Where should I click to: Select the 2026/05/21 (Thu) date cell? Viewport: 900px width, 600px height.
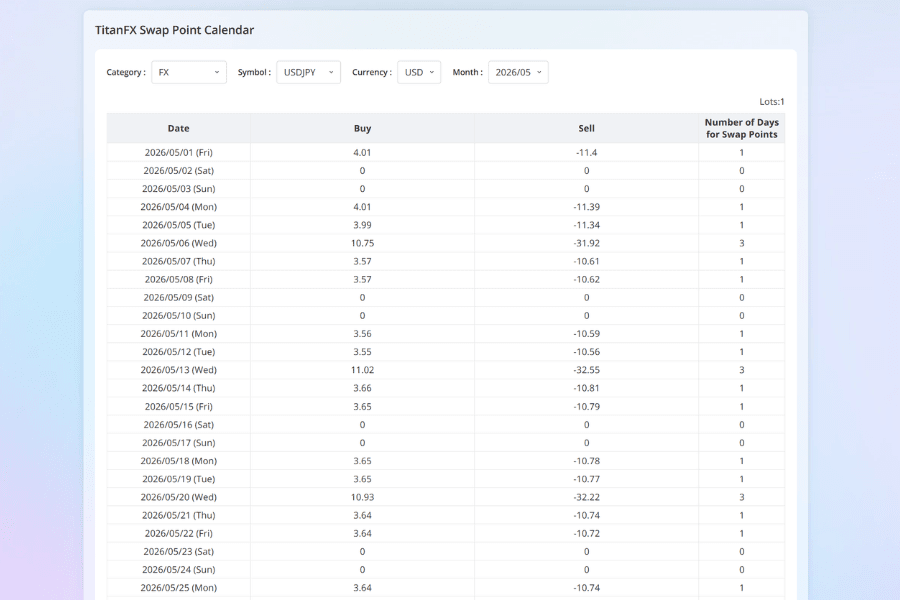coord(179,516)
